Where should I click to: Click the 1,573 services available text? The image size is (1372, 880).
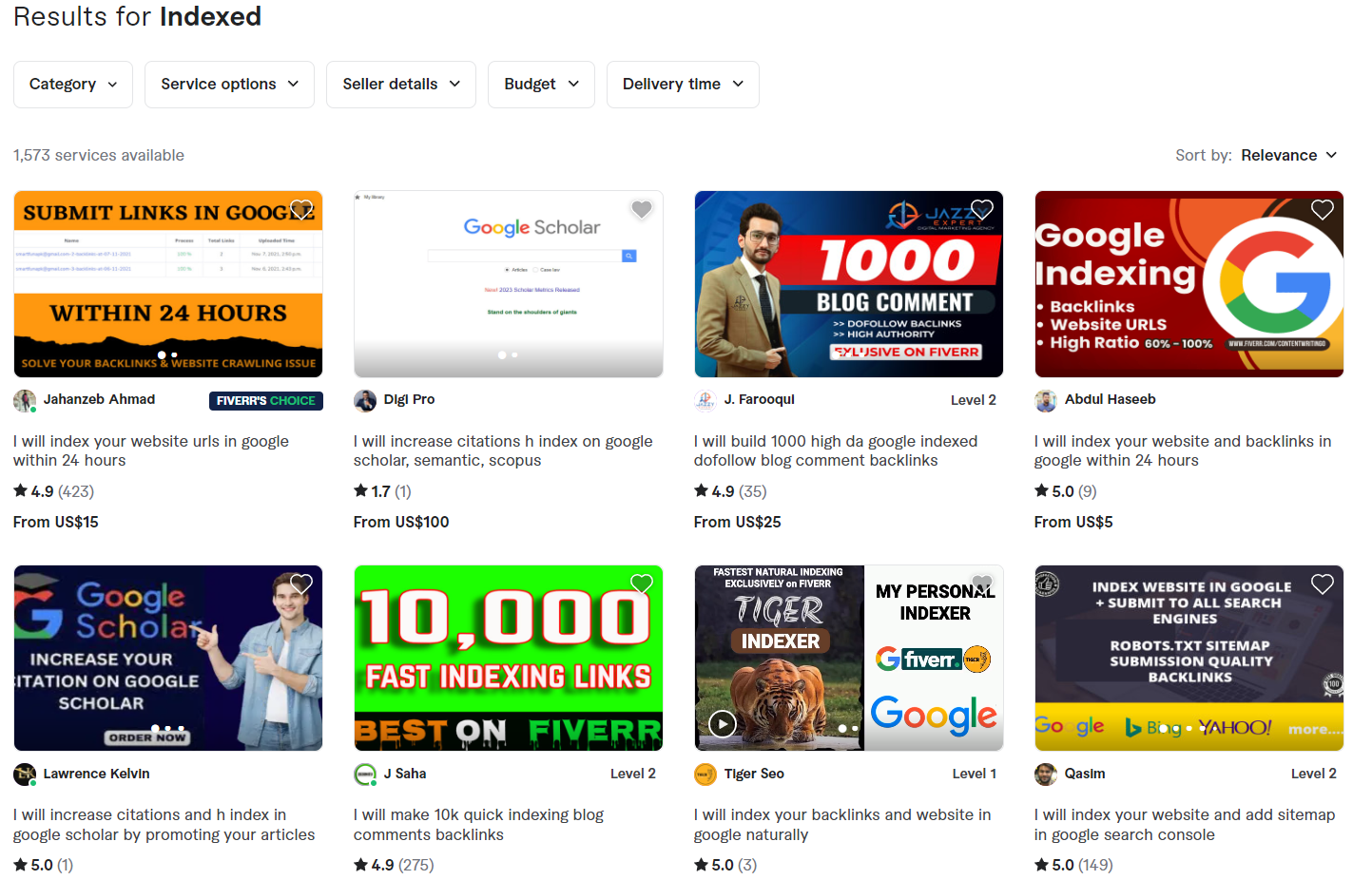pyautogui.click(x=99, y=155)
